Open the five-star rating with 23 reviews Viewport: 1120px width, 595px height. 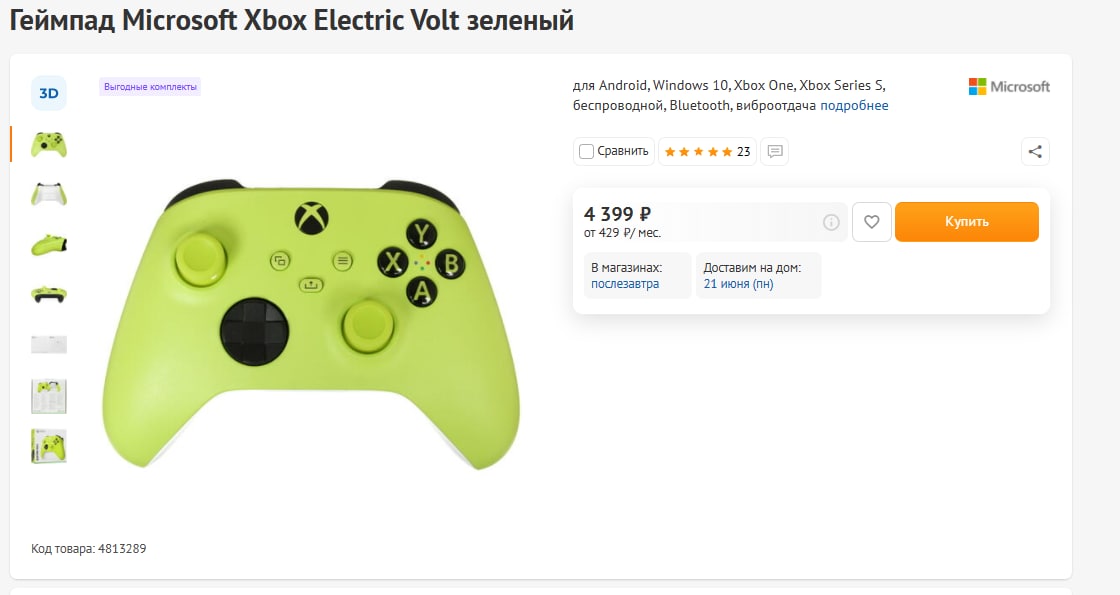[x=707, y=151]
